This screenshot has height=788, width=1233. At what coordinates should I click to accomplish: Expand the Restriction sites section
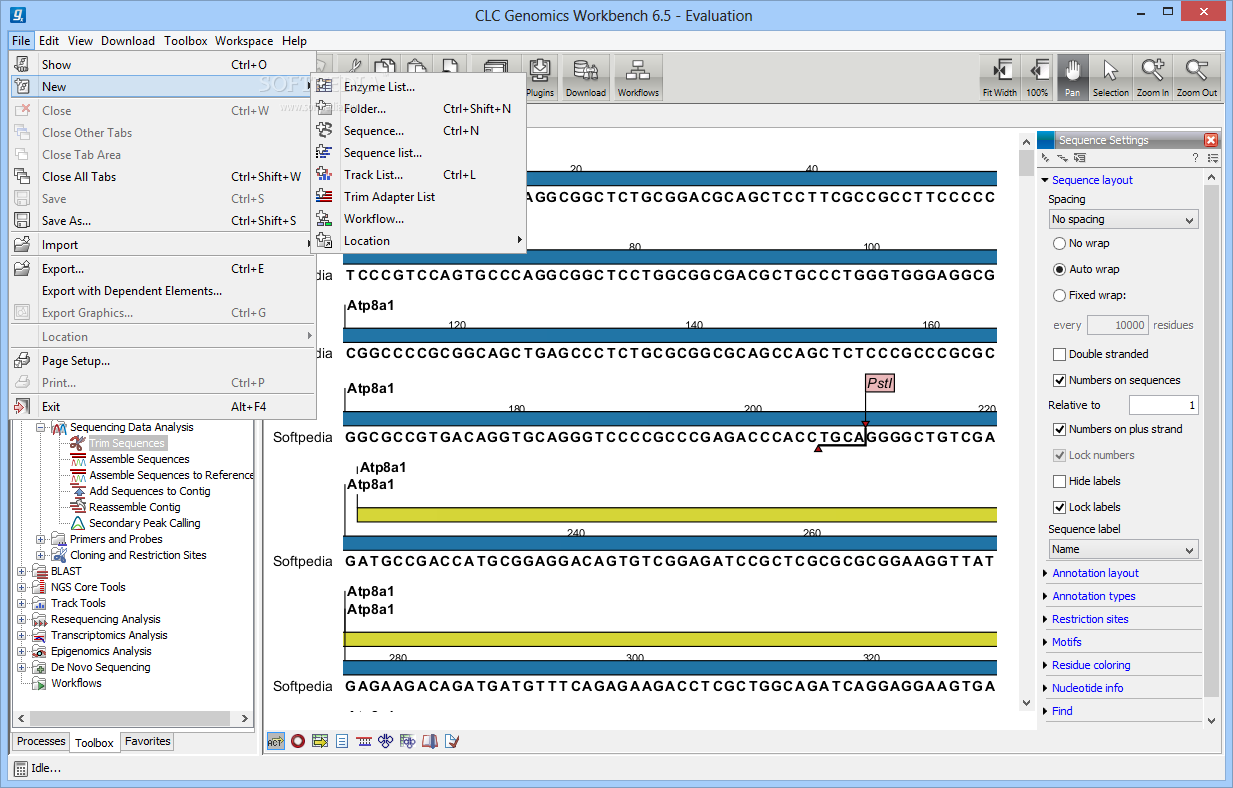coord(1045,619)
